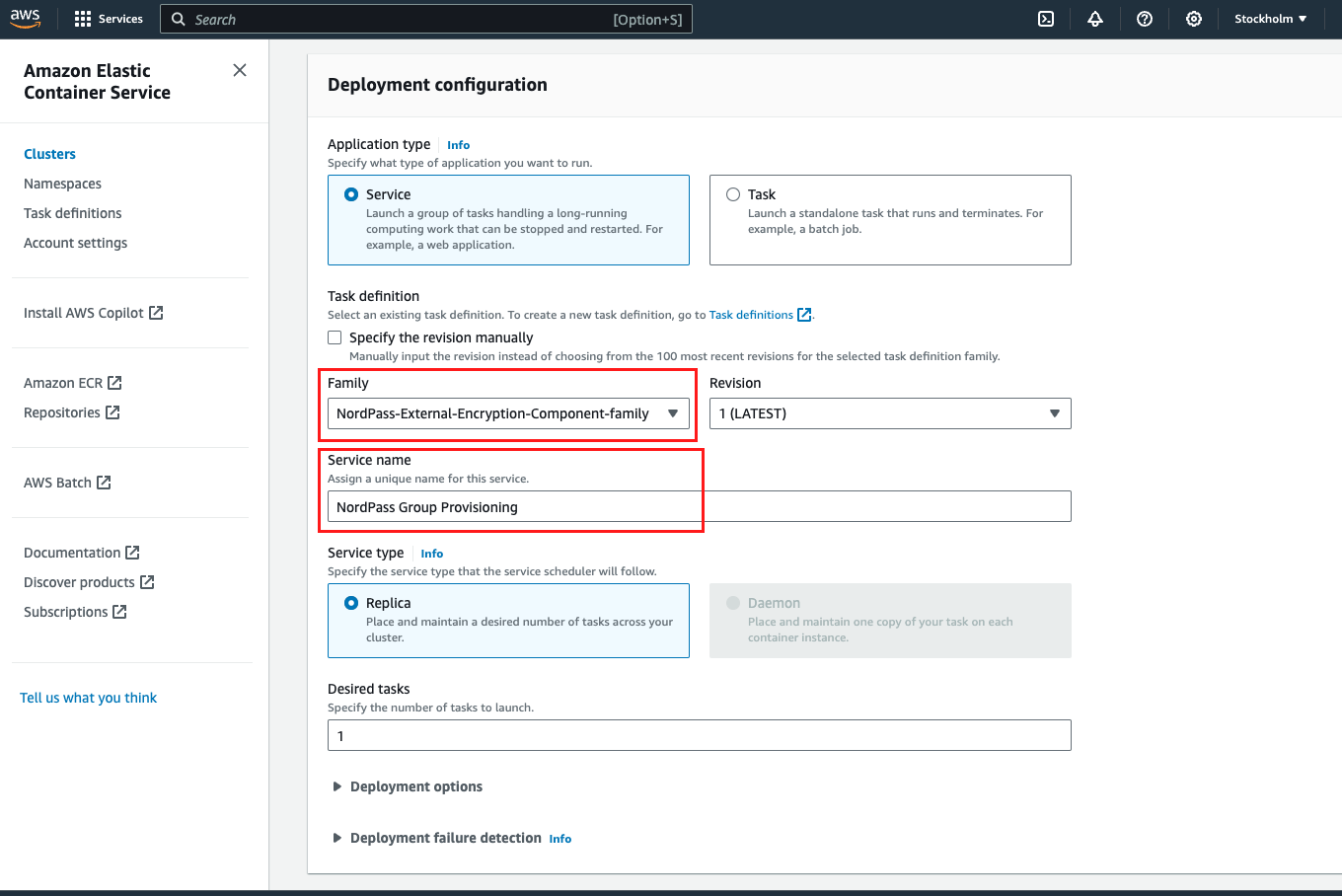Open Discover products sidebar link
Image resolution: width=1342 pixels, height=896 pixels.
(79, 582)
